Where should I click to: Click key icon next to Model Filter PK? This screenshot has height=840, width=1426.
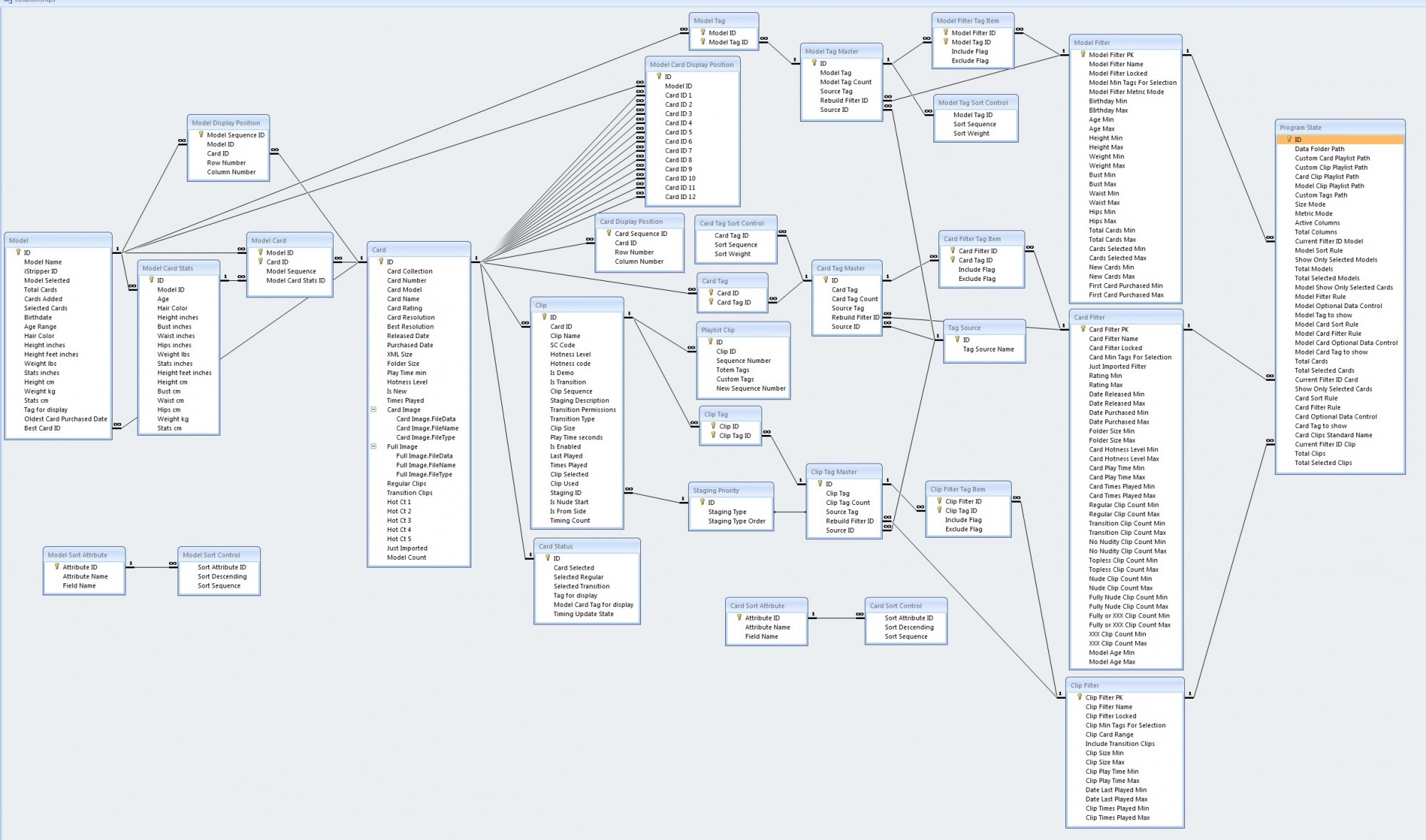(1082, 54)
